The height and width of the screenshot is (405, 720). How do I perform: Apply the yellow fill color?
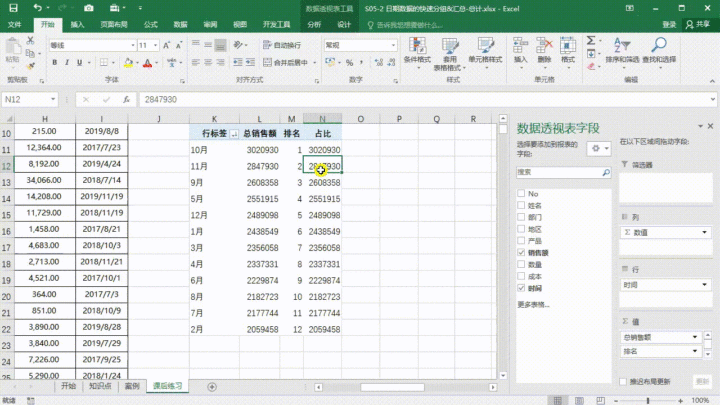click(128, 62)
